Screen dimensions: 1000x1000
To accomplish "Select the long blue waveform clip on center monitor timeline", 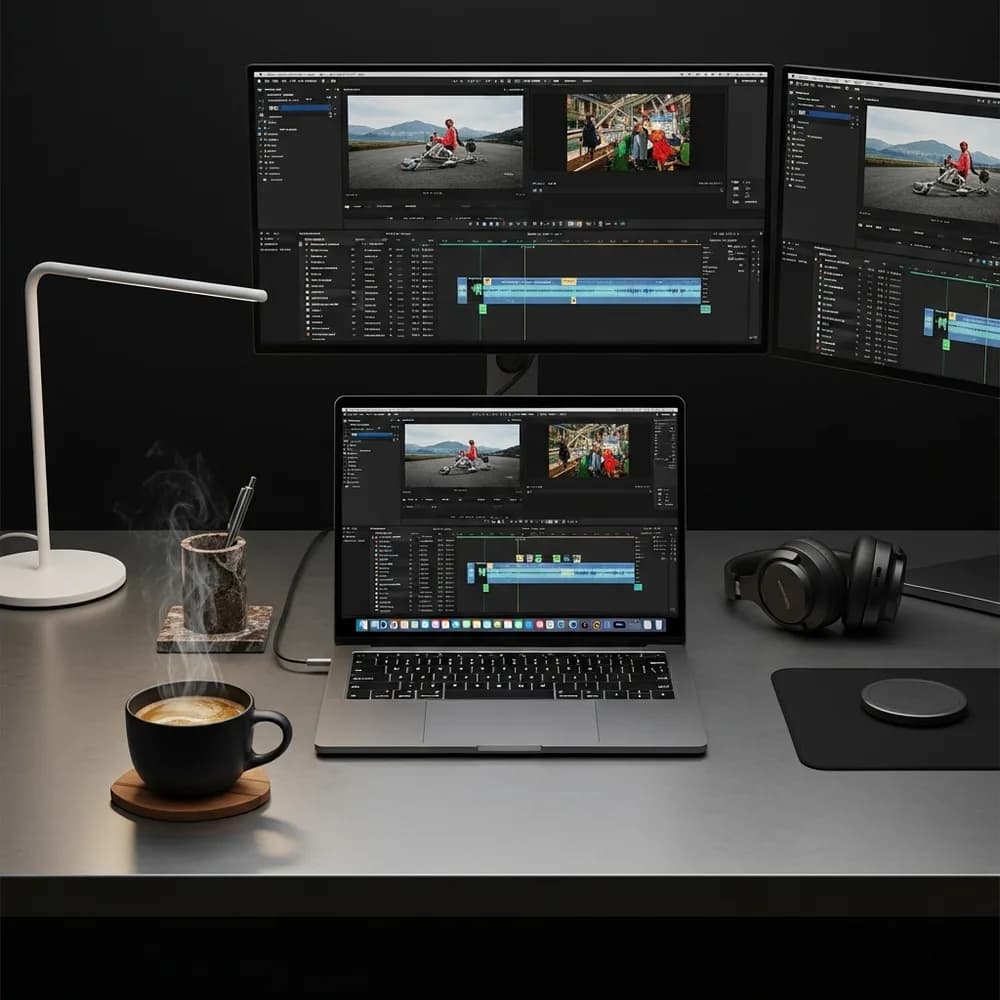I will point(592,291).
